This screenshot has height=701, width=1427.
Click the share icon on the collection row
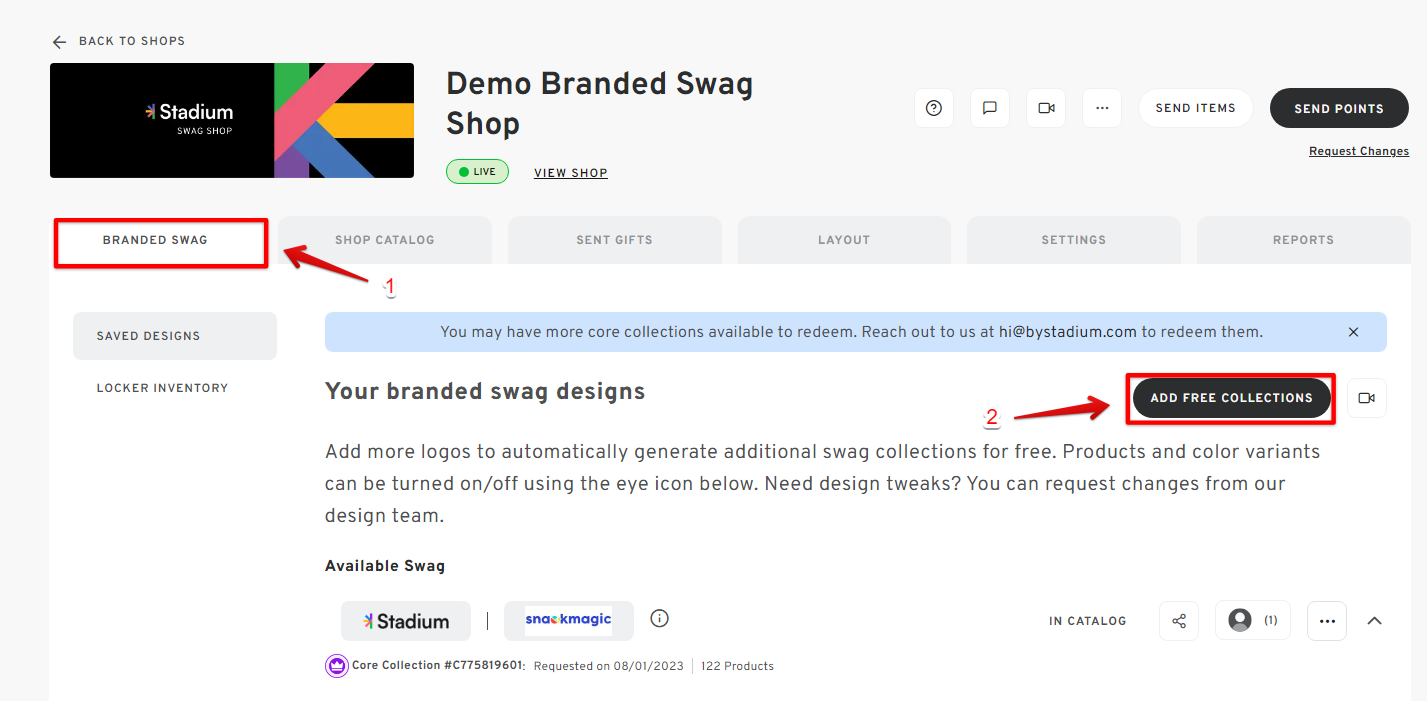click(x=1179, y=621)
